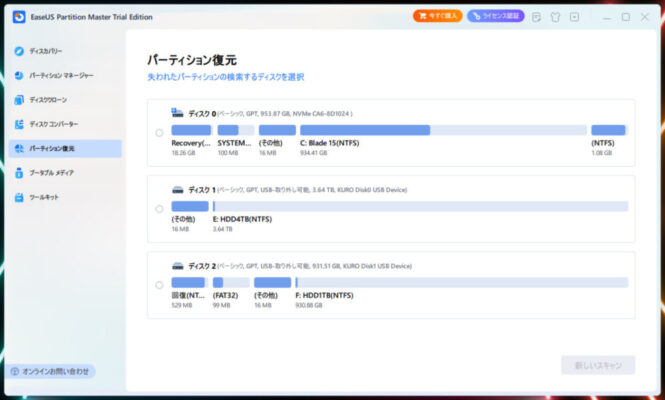Click the 回復 529 MB partition bar
Image resolution: width=665 pixels, height=400 pixels.
pos(190,283)
